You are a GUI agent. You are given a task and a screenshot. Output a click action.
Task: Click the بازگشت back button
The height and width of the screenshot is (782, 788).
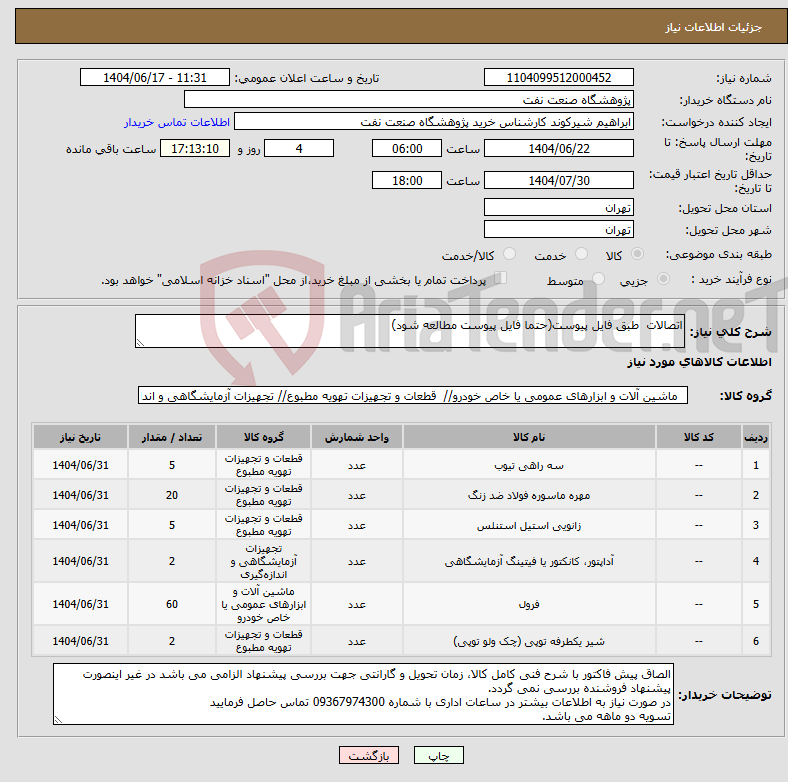coord(369,755)
